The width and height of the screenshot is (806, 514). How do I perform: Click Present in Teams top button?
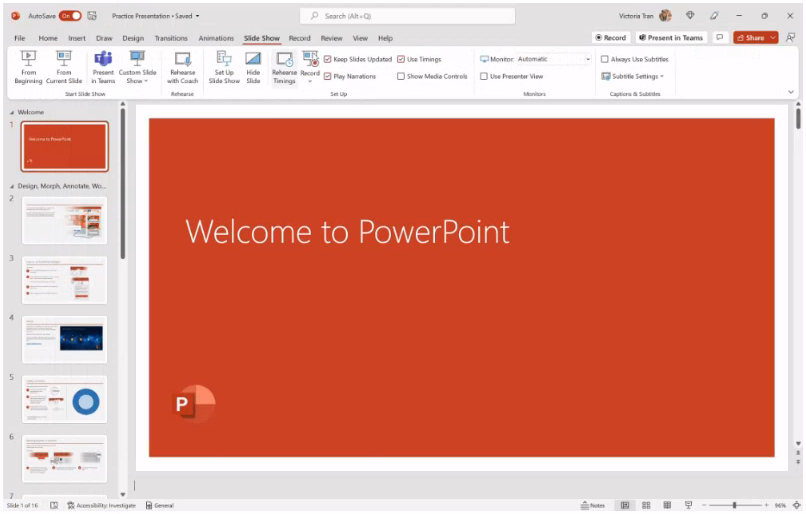[671, 38]
